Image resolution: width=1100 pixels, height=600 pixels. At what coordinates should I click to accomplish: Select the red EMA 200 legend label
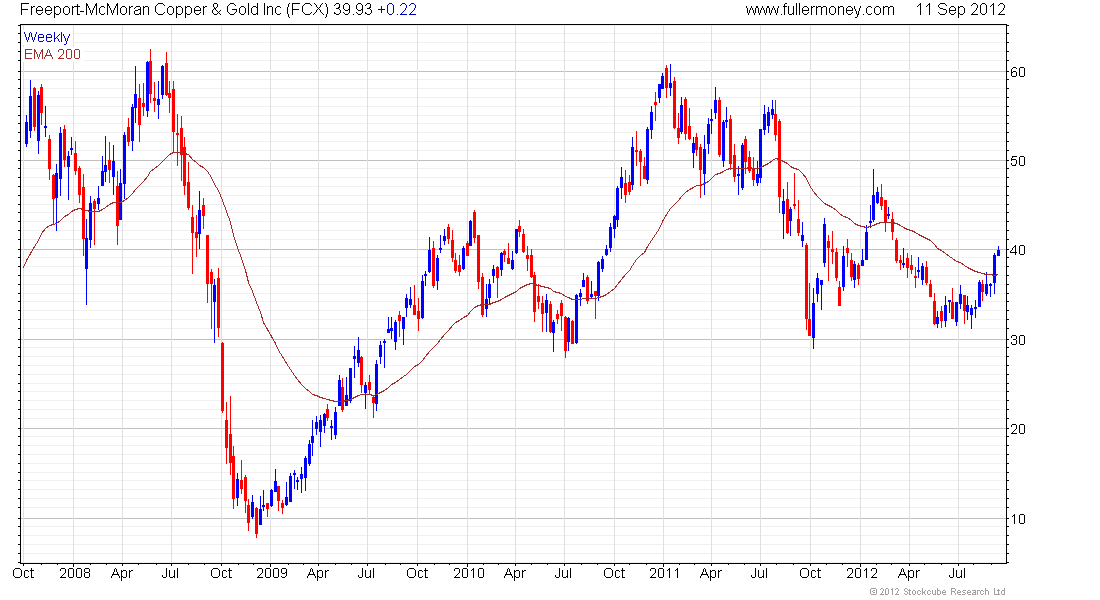[52, 54]
